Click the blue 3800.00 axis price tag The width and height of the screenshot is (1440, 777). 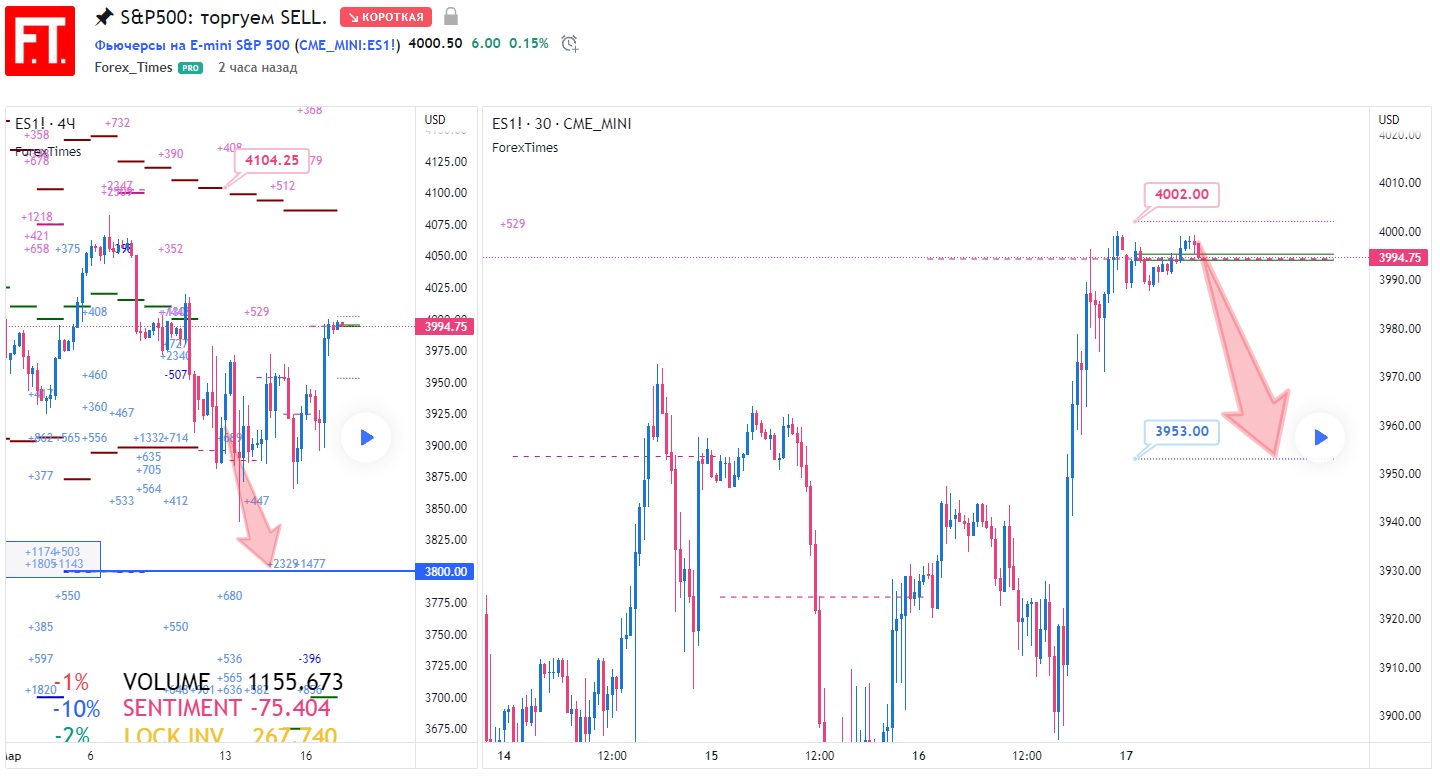tap(445, 571)
